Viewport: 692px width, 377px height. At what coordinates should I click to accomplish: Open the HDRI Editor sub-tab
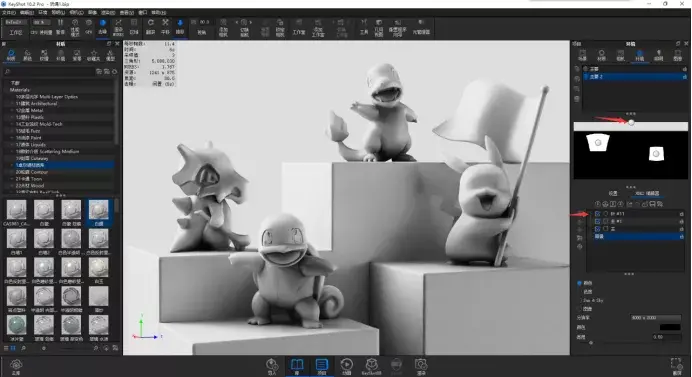(647, 193)
